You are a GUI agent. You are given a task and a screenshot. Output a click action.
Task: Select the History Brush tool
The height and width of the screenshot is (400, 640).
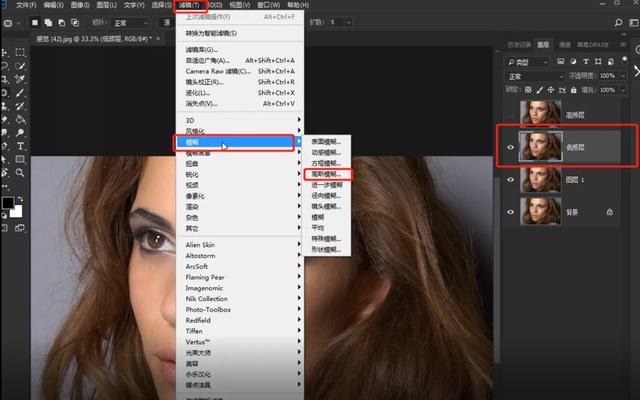click(x=20, y=106)
